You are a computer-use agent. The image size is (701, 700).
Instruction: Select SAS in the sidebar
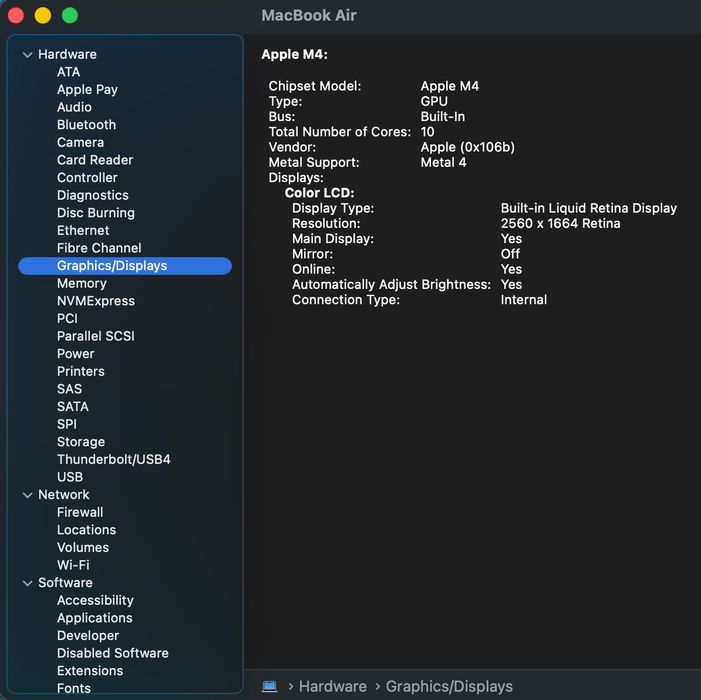[69, 389]
